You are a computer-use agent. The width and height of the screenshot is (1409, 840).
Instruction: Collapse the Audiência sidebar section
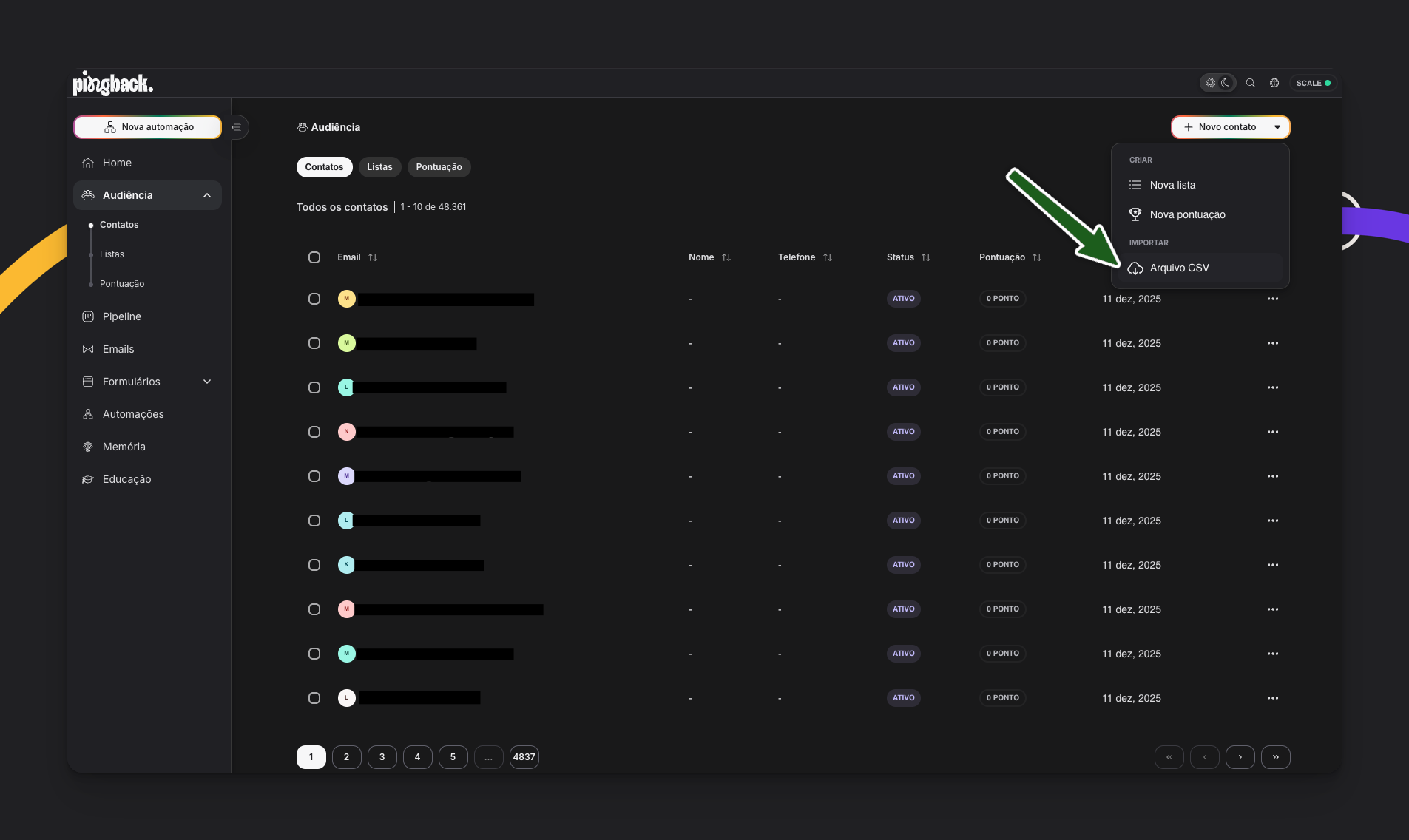pos(207,195)
